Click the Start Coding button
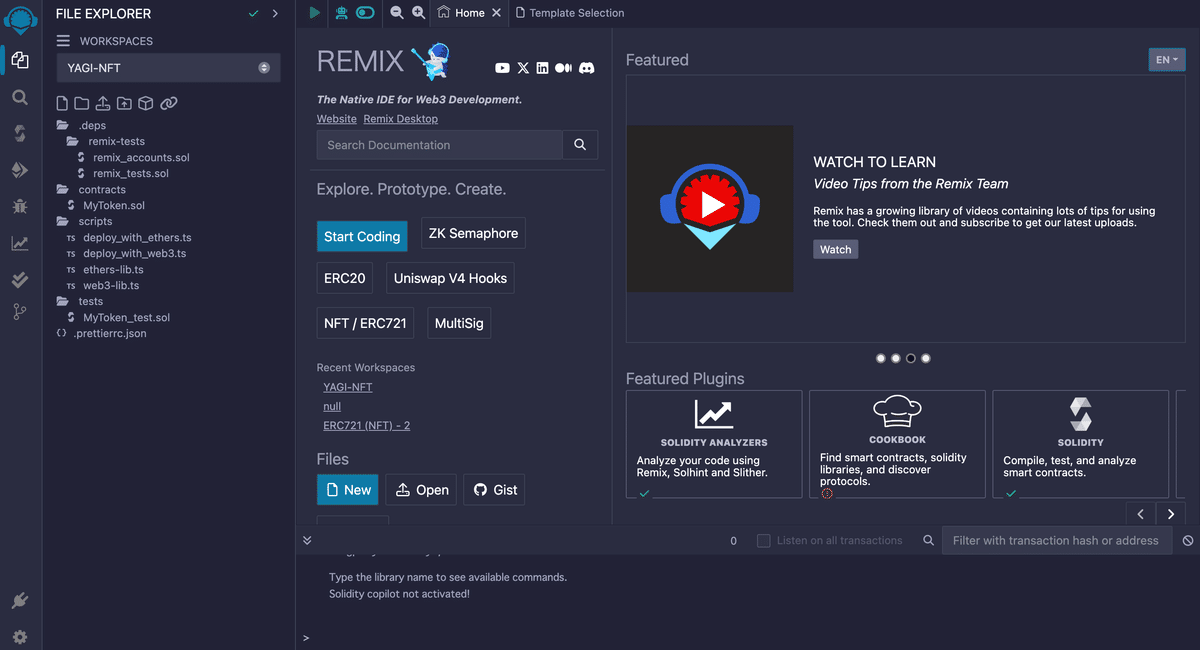 pyautogui.click(x=362, y=237)
